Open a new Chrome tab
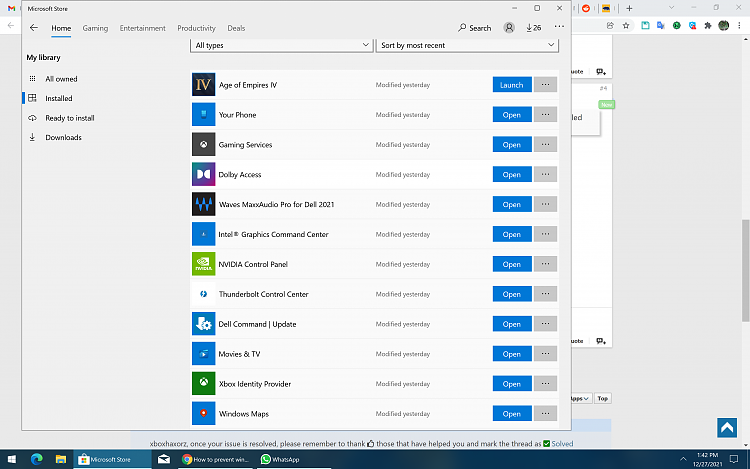Image resolution: width=750 pixels, height=469 pixels. [629, 8]
